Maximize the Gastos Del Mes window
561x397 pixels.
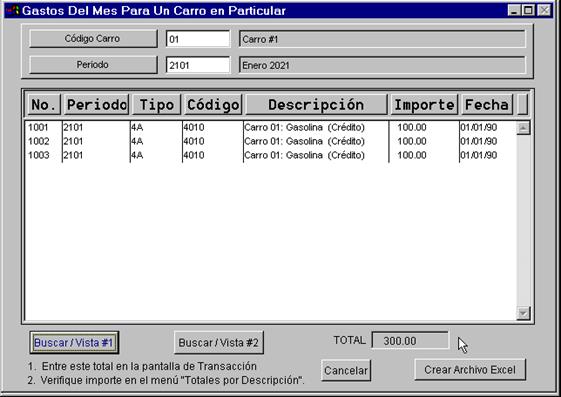[528, 10]
